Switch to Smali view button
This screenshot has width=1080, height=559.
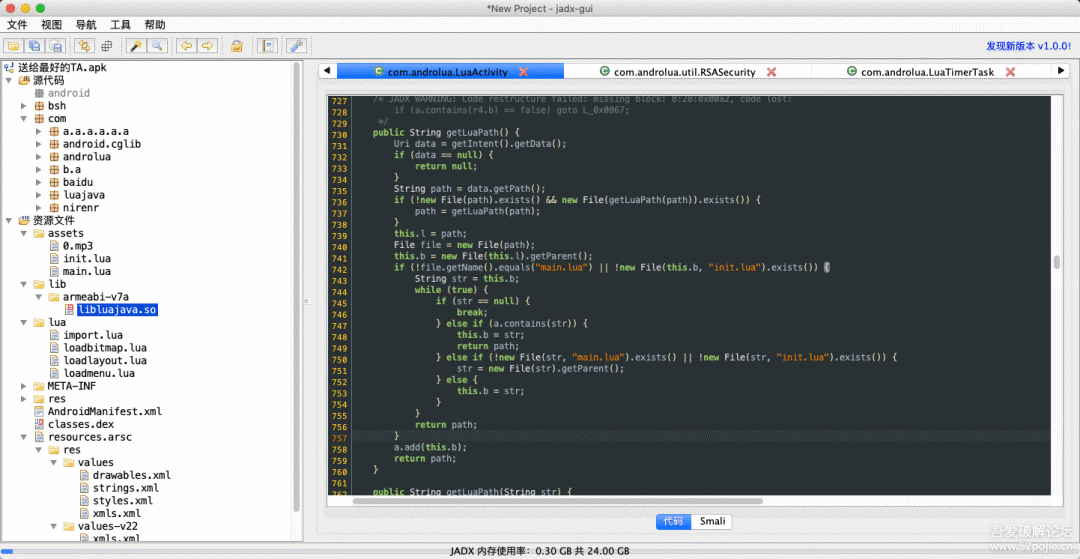pos(712,521)
